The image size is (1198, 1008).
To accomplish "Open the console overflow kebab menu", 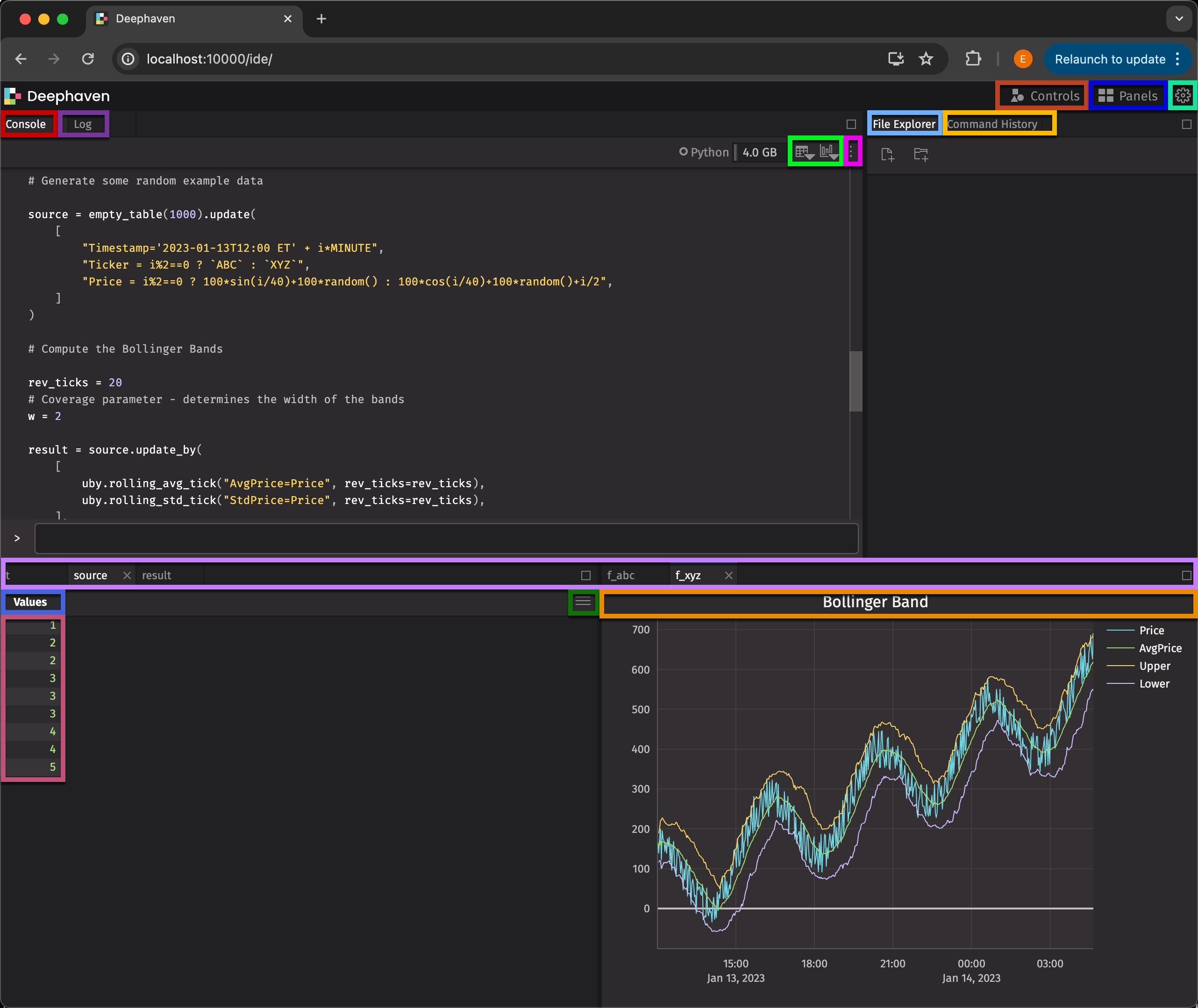I will coord(853,152).
